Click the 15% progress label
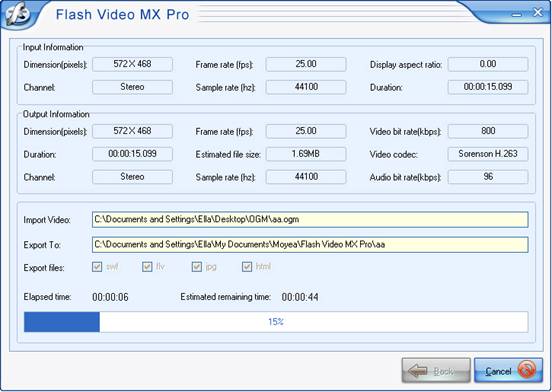 (276, 322)
